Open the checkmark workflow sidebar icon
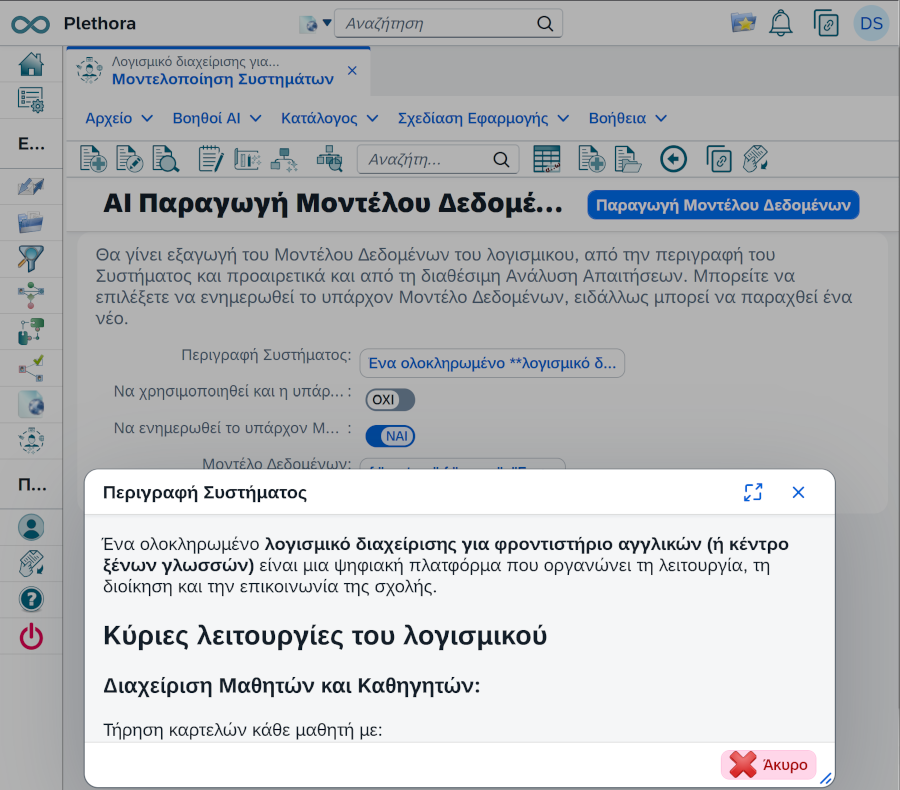The width and height of the screenshot is (900, 790). [31, 368]
